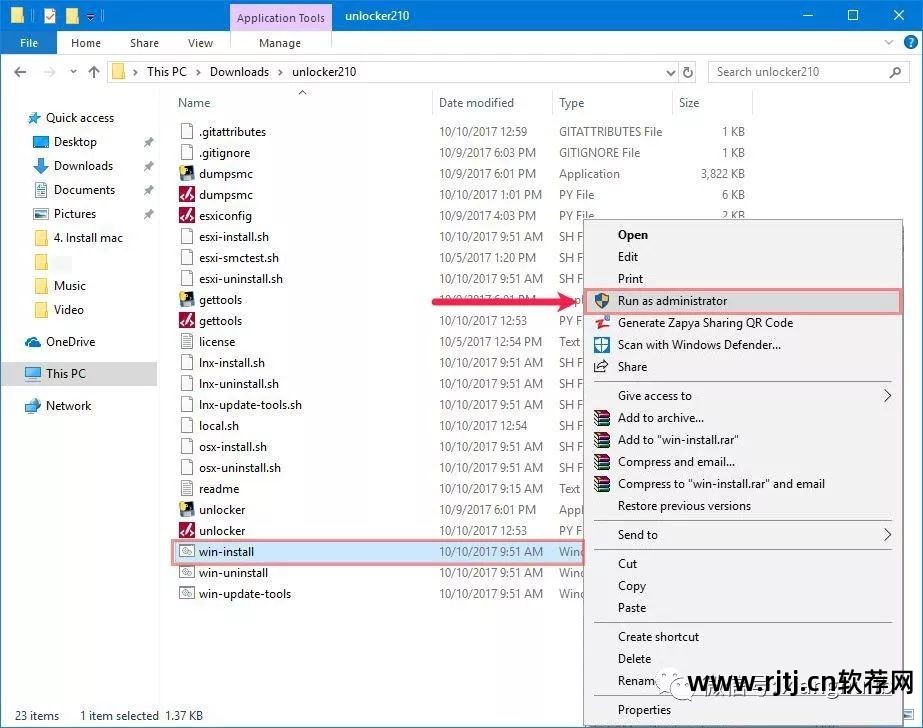Open the Help question mark icon
The width and height of the screenshot is (923, 728).
coord(910,42)
